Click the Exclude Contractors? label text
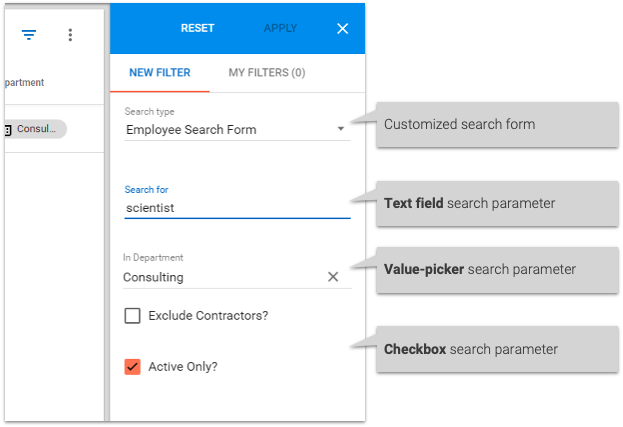The height and width of the screenshot is (427, 623). pyautogui.click(x=208, y=316)
